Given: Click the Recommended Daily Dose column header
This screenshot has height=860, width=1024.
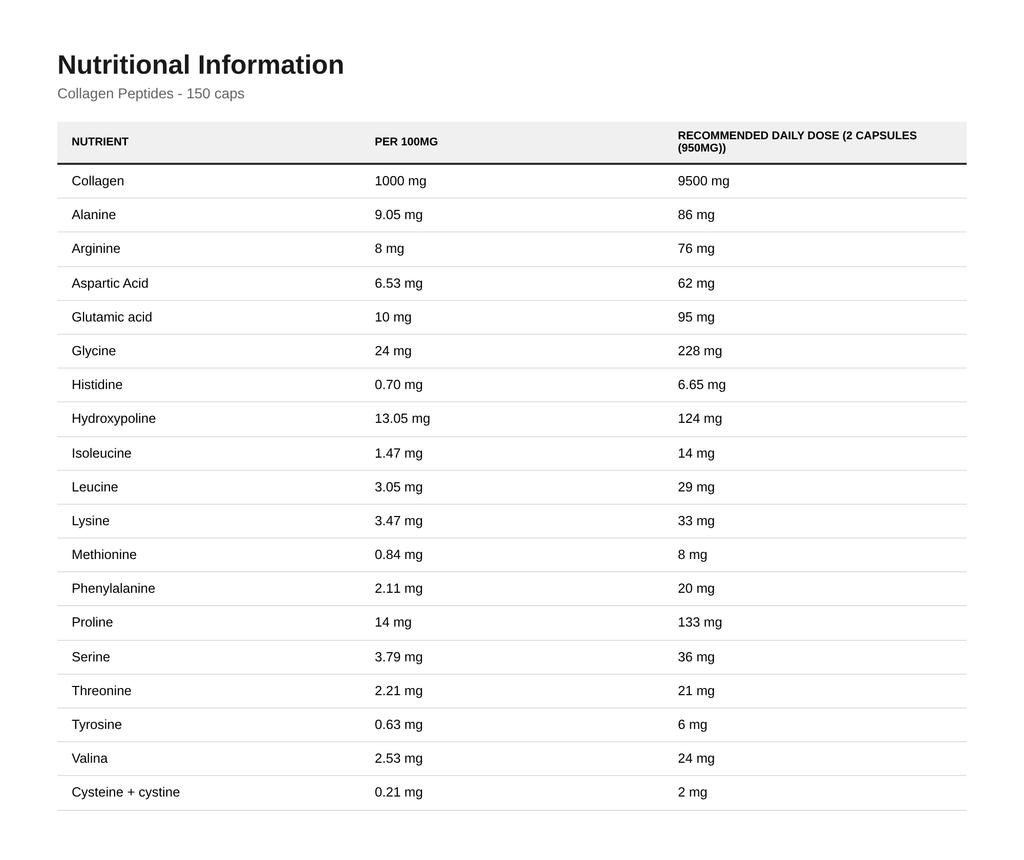Looking at the screenshot, I should click(x=797, y=142).
